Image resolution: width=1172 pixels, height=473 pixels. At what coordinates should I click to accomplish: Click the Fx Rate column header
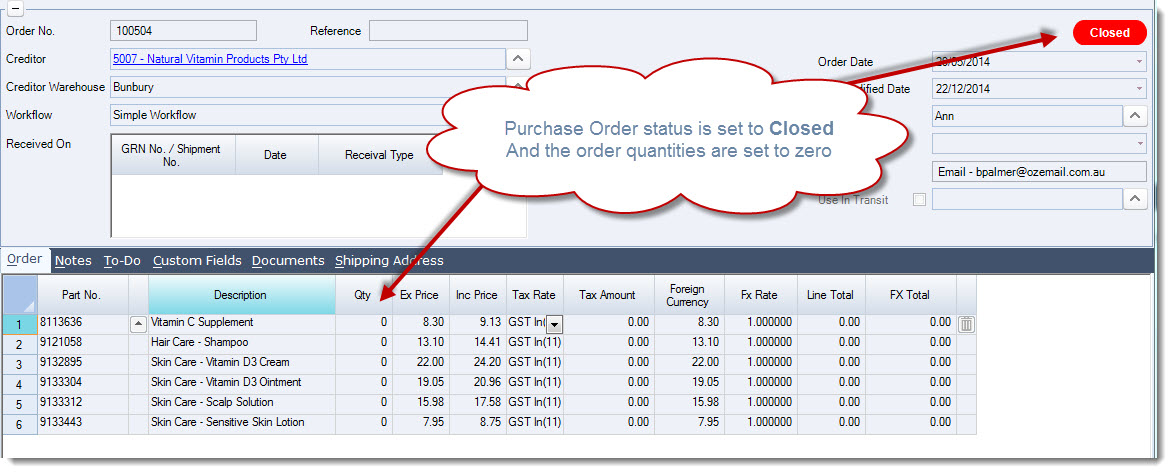pos(759,294)
